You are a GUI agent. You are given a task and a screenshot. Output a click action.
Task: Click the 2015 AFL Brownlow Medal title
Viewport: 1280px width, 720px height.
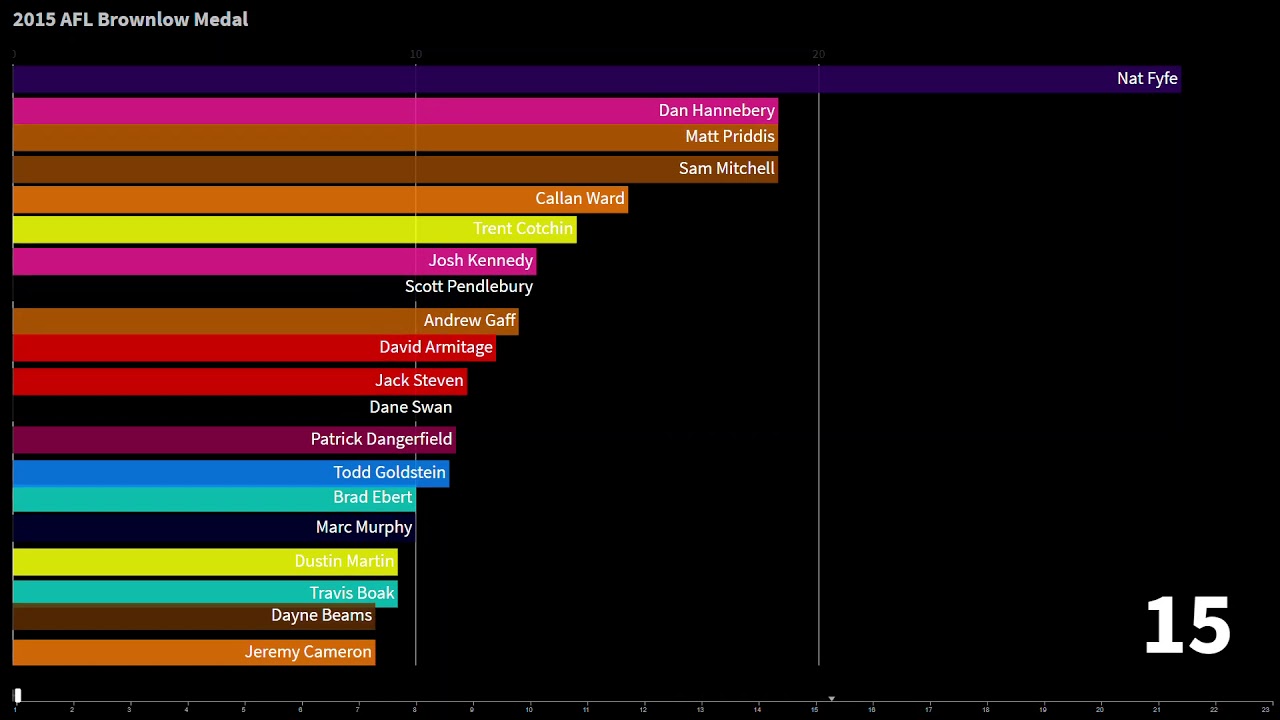(130, 19)
